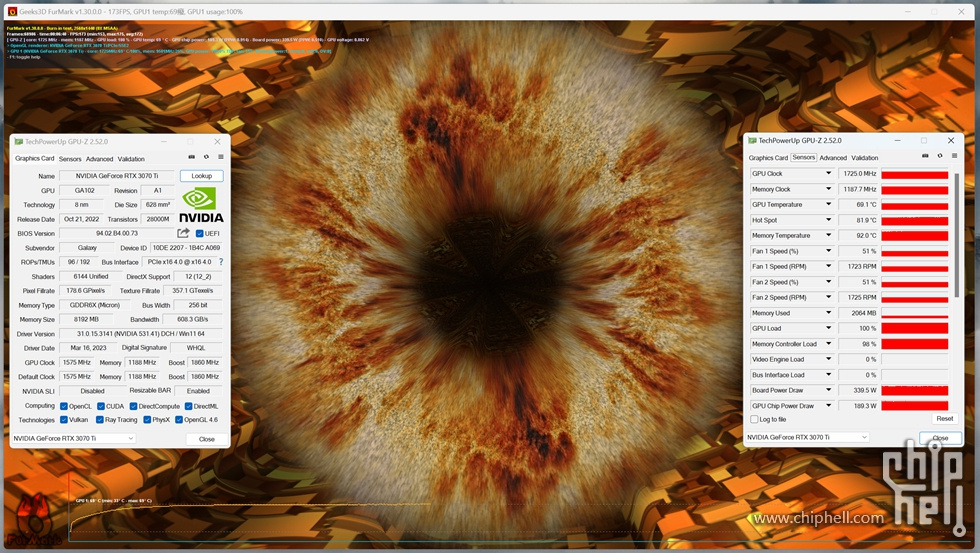Click Bus Interface question mark icon
Screen dimensions: 980x553
221,262
